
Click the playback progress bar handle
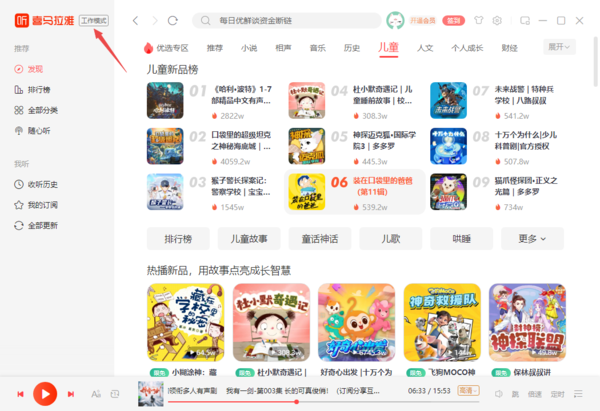[297, 402]
